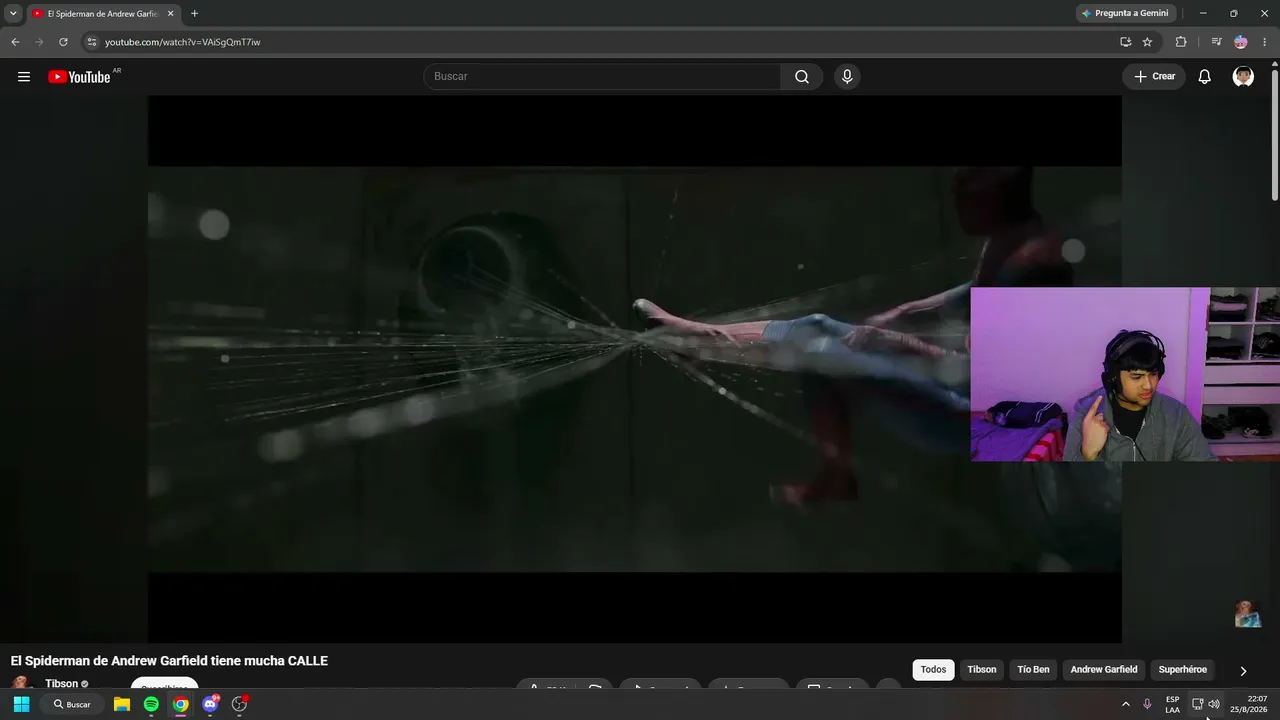Click the ESP LAA language indicator
This screenshot has height=720, width=1280.
(1172, 704)
